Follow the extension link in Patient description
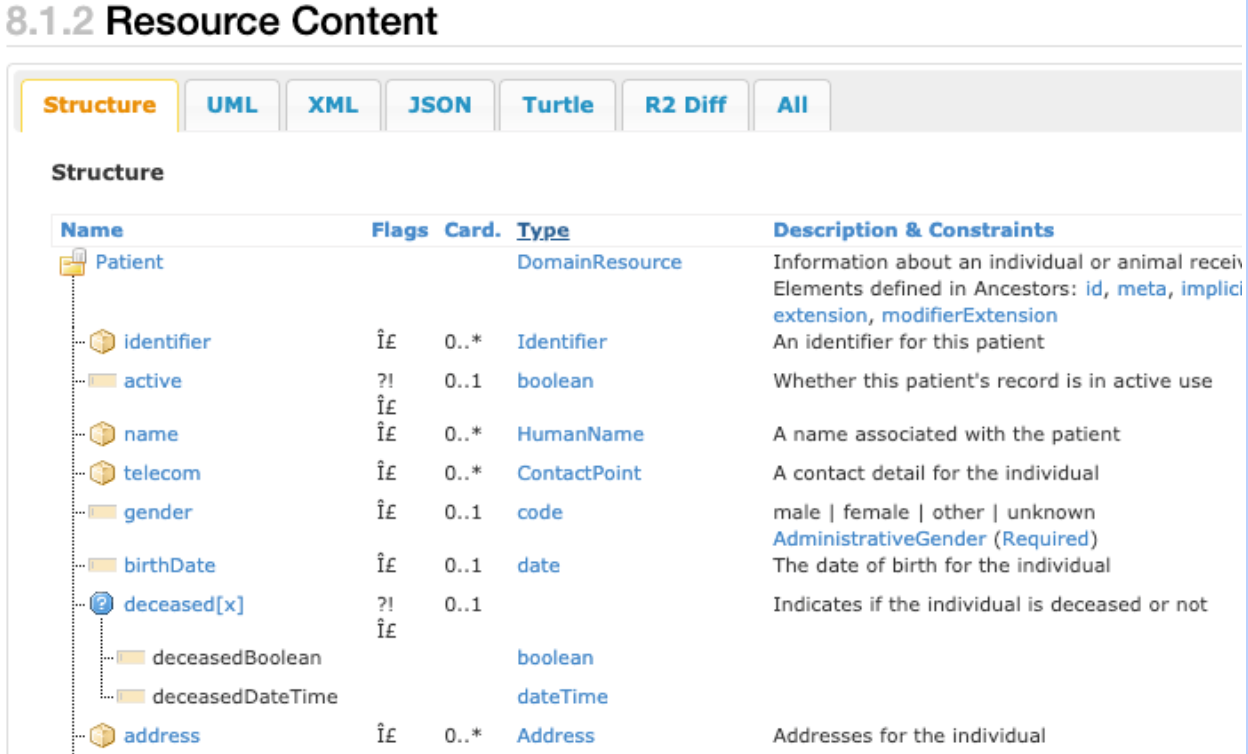This screenshot has width=1248, height=754. tap(820, 315)
